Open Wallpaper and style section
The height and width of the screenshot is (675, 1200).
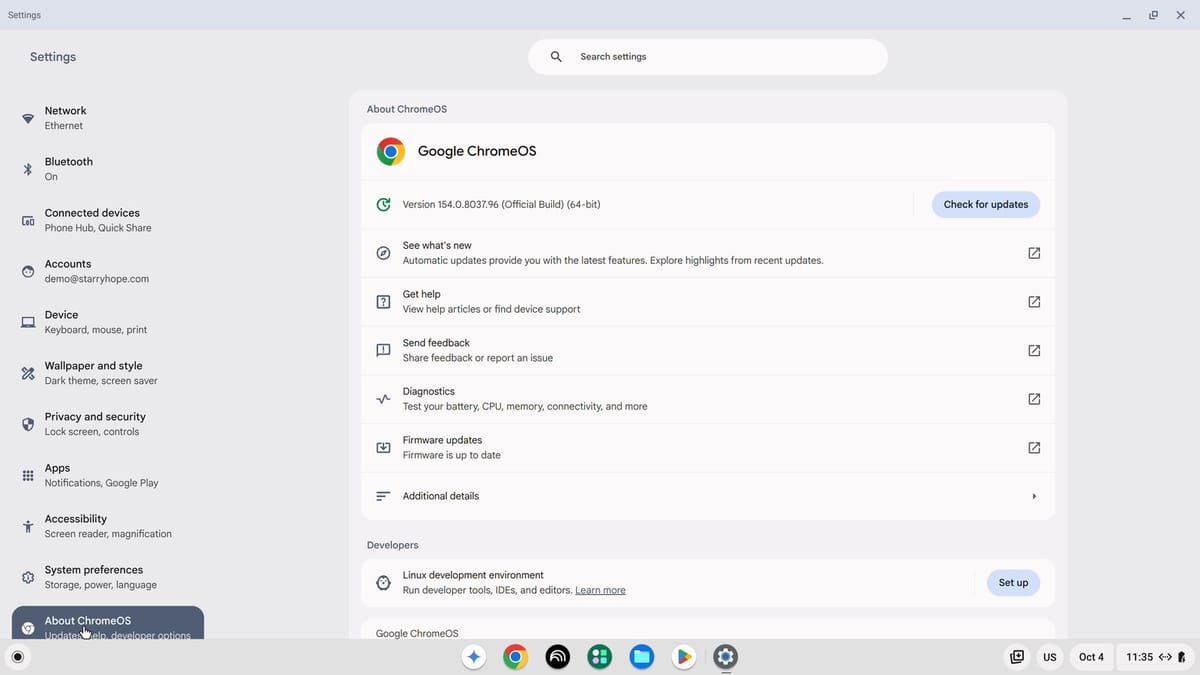(x=108, y=373)
